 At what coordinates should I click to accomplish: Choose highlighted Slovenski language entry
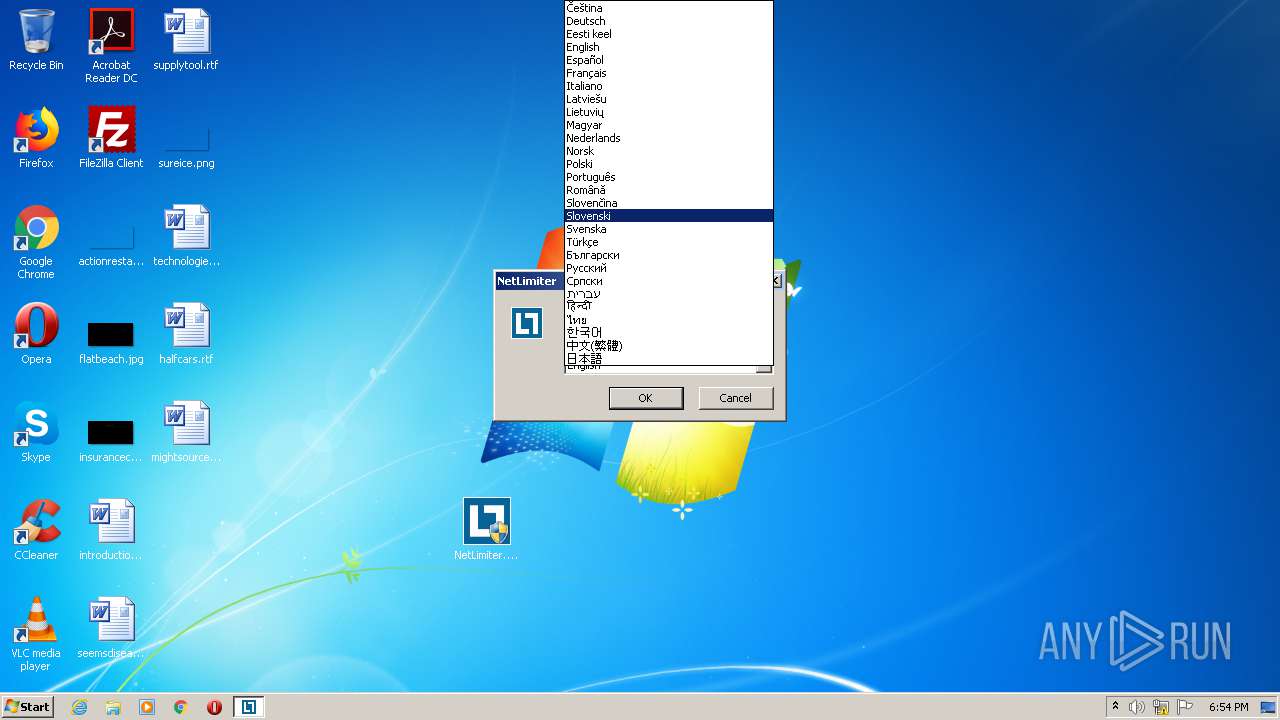click(x=669, y=216)
